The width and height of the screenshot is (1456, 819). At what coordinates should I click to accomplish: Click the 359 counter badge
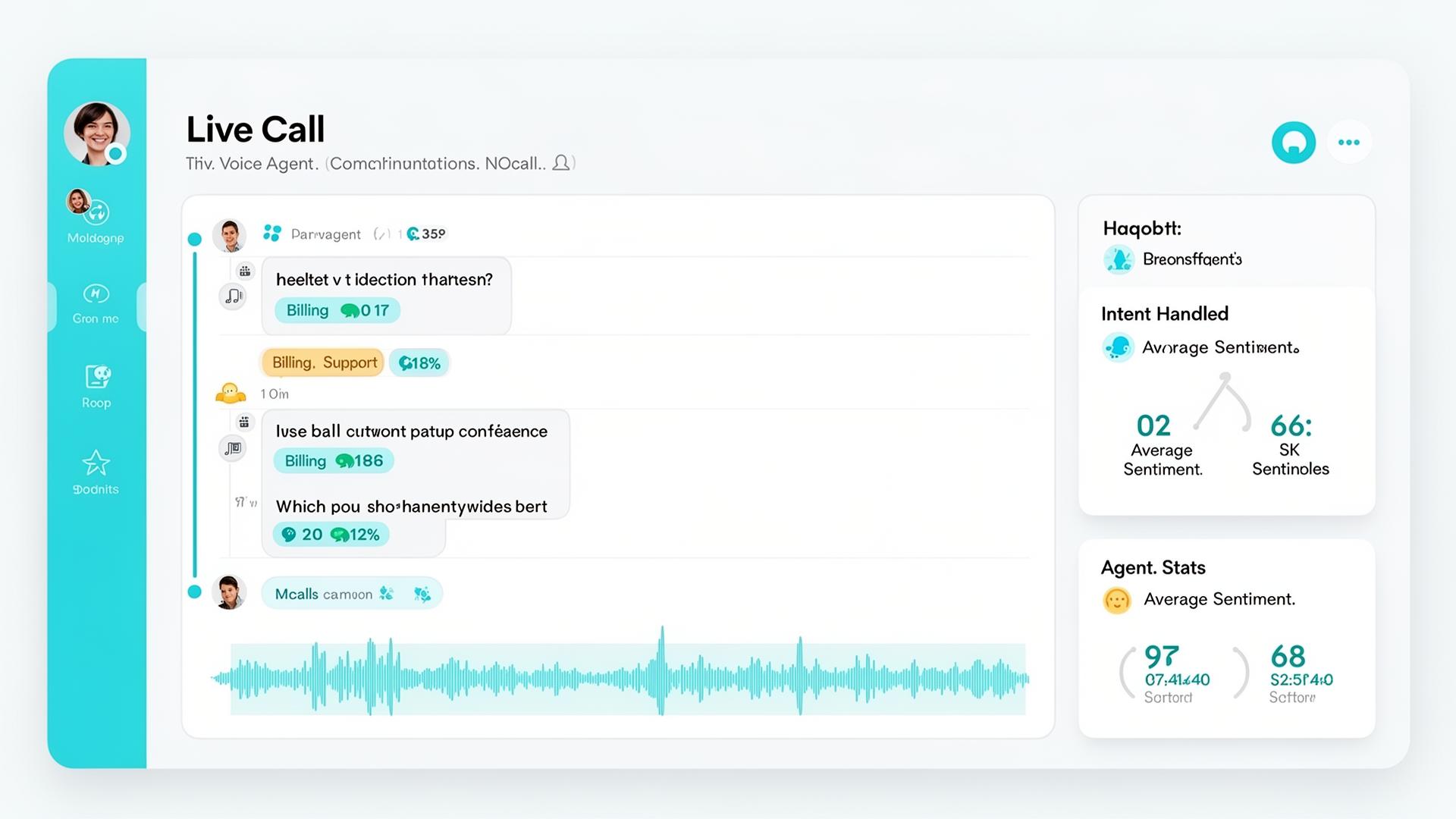[x=427, y=234]
